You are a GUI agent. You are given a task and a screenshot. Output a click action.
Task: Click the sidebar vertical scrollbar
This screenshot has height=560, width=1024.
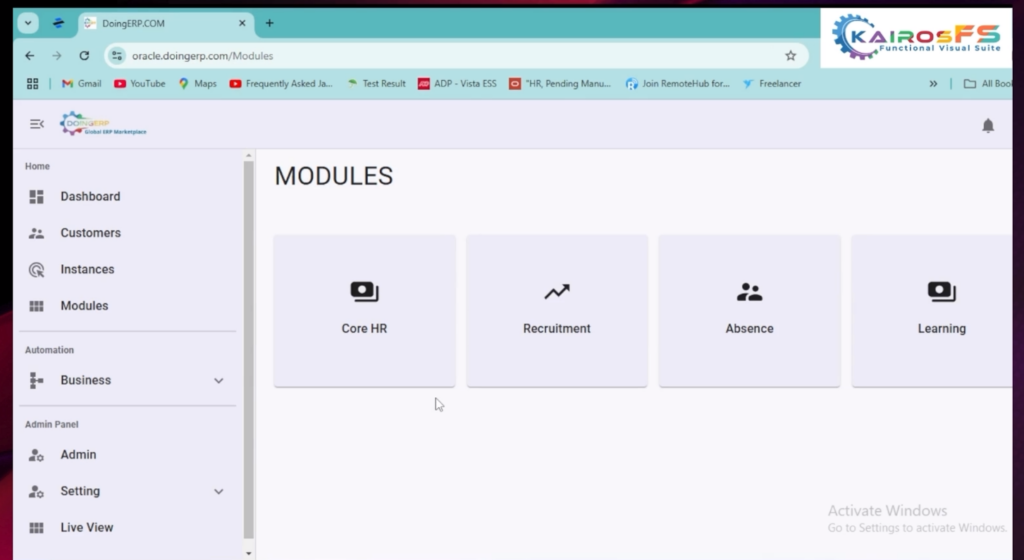click(x=249, y=350)
